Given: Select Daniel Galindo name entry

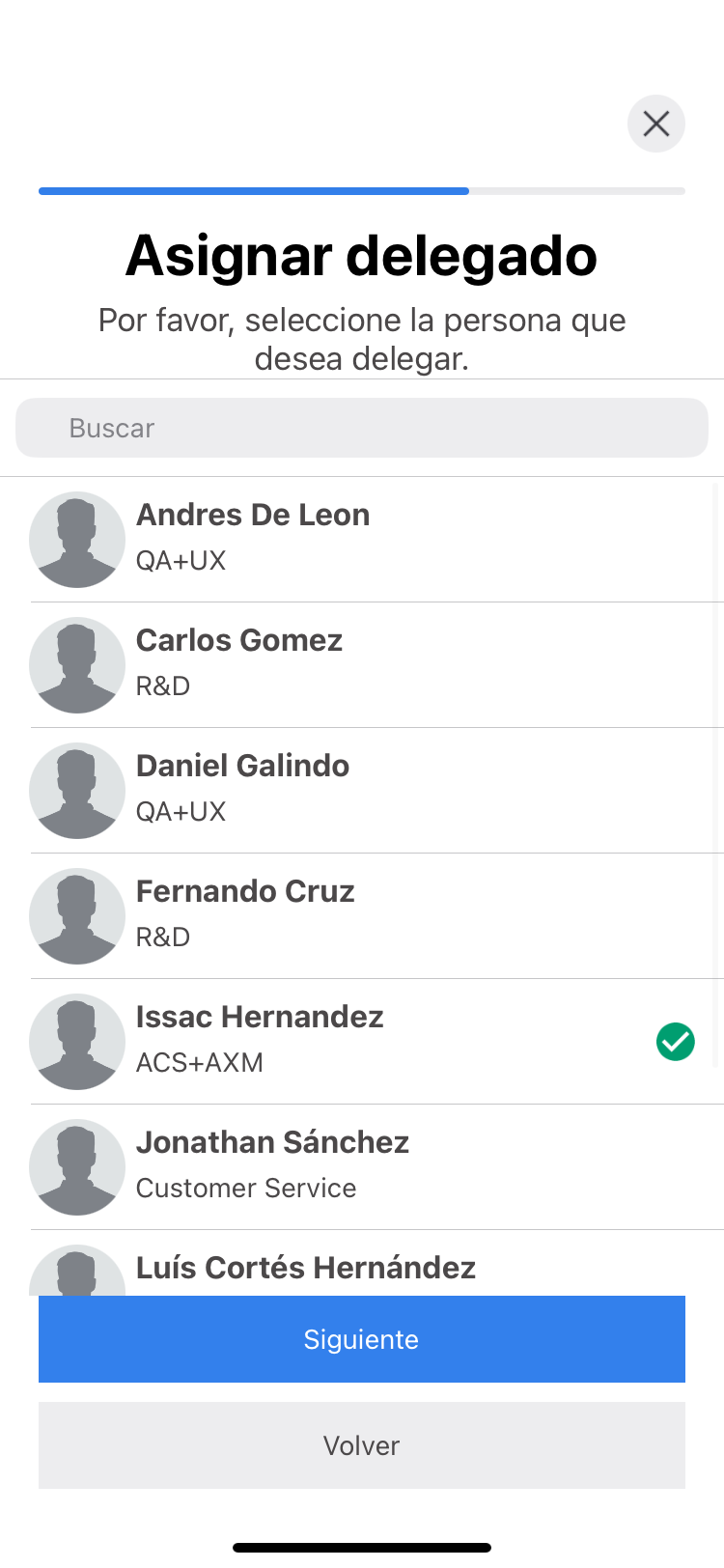Looking at the screenshot, I should coord(242,767).
